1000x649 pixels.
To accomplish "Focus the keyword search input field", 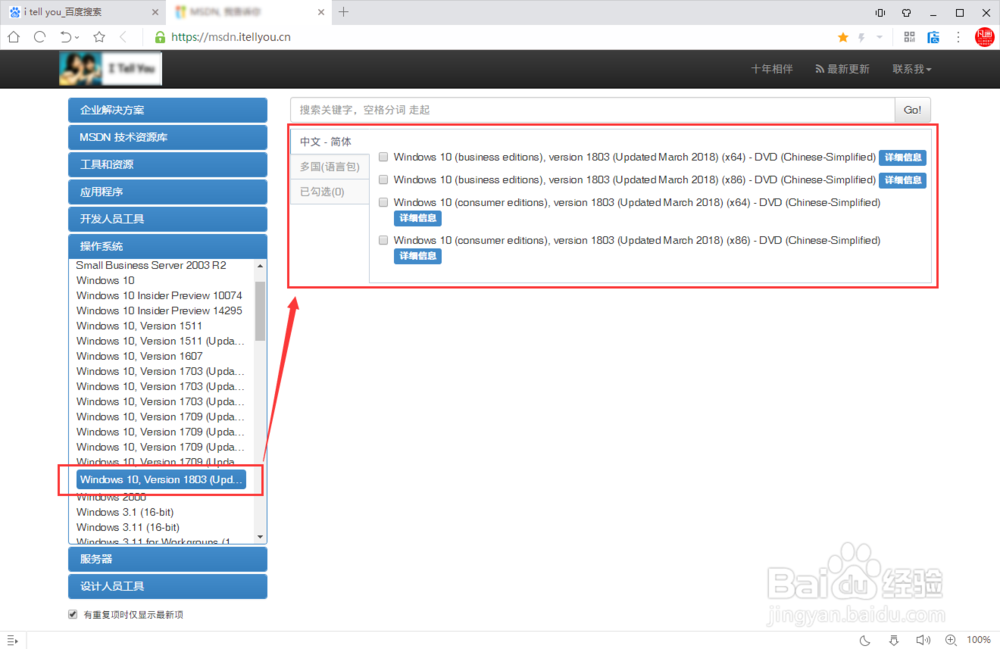I will [592, 110].
